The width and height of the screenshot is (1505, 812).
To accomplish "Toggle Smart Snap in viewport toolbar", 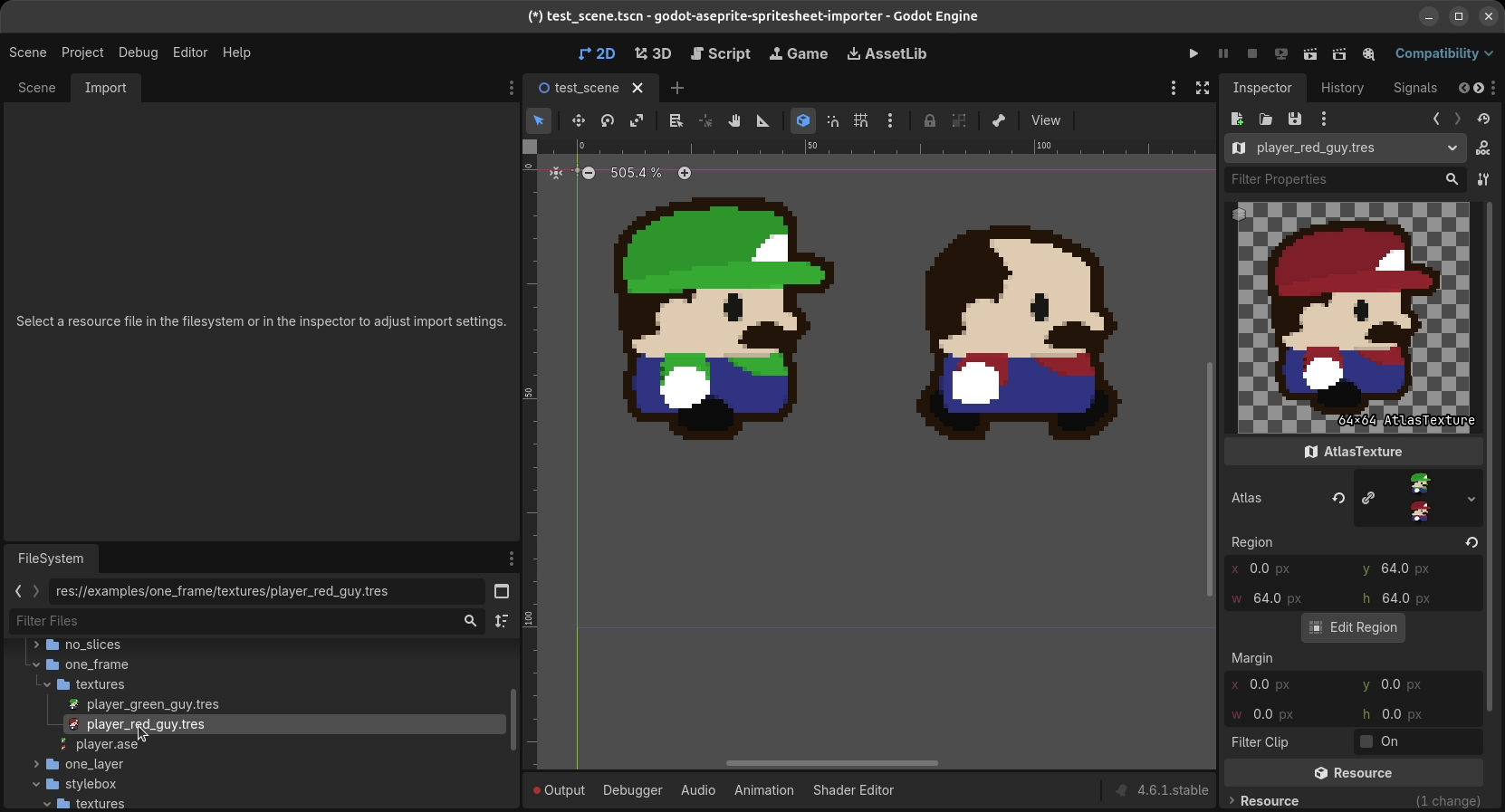I will (x=832, y=120).
